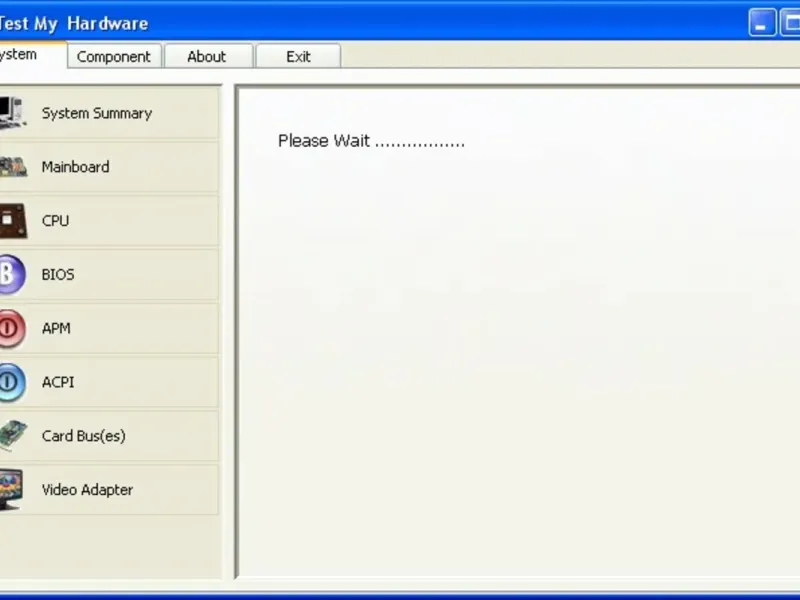Maximize the Test My Hardware window
The width and height of the screenshot is (800, 600).
(790, 23)
